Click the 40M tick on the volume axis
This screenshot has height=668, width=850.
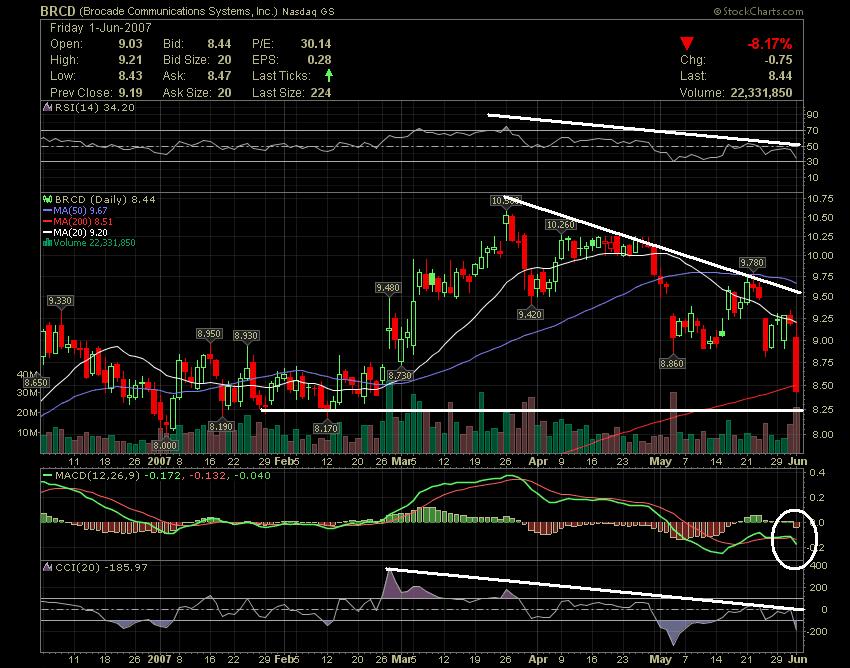pos(27,374)
